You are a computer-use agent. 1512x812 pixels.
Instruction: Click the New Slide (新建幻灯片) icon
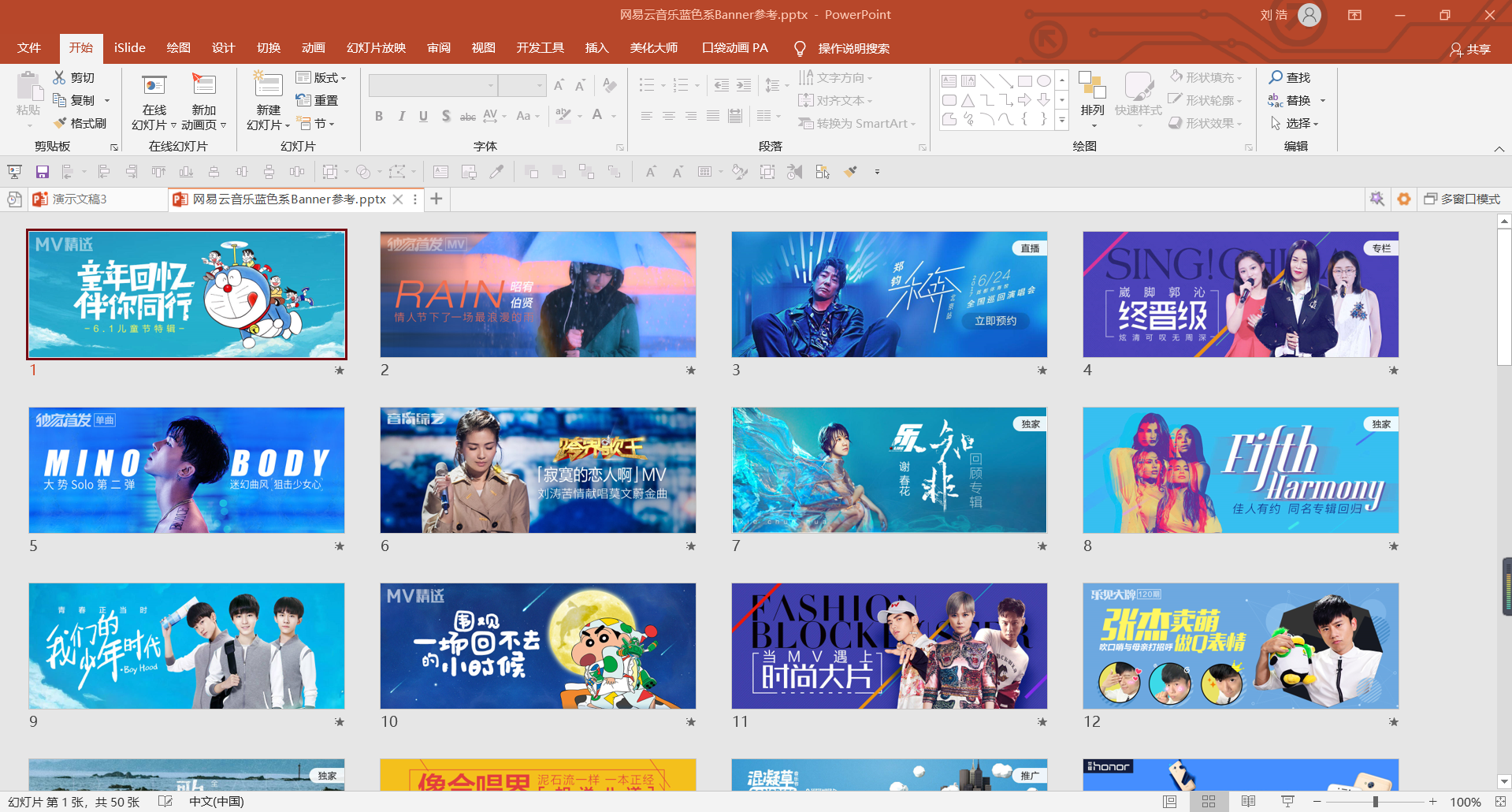point(268,85)
